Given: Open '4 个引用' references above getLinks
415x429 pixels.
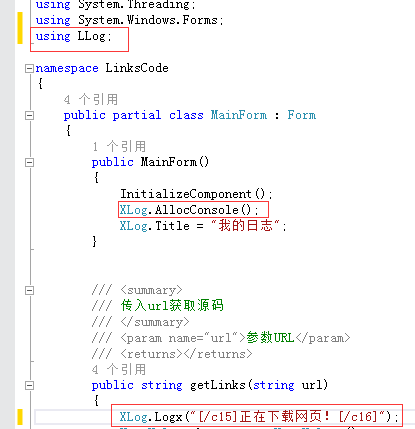Looking at the screenshot, I should (119, 369).
